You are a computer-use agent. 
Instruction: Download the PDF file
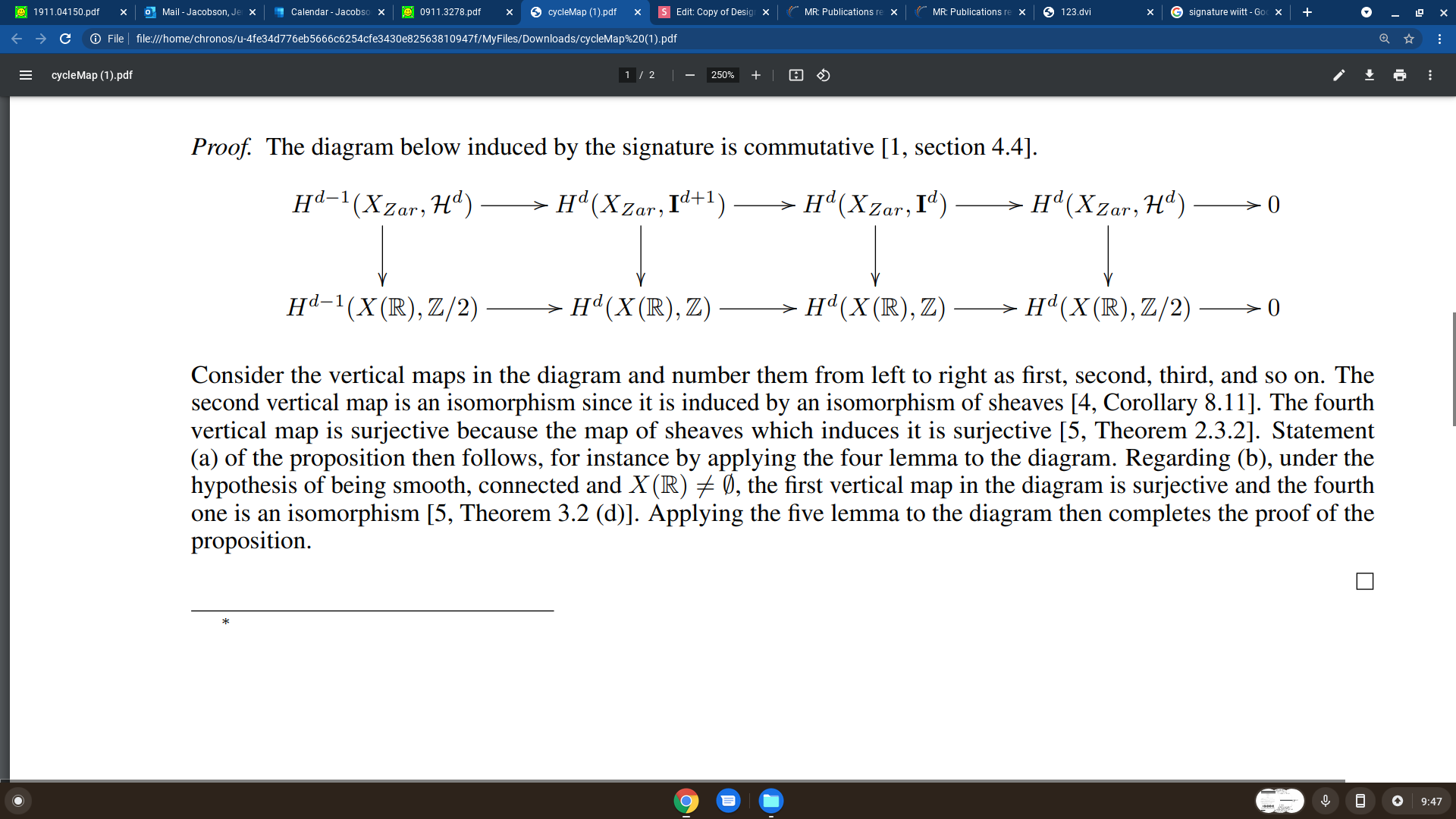tap(1369, 75)
